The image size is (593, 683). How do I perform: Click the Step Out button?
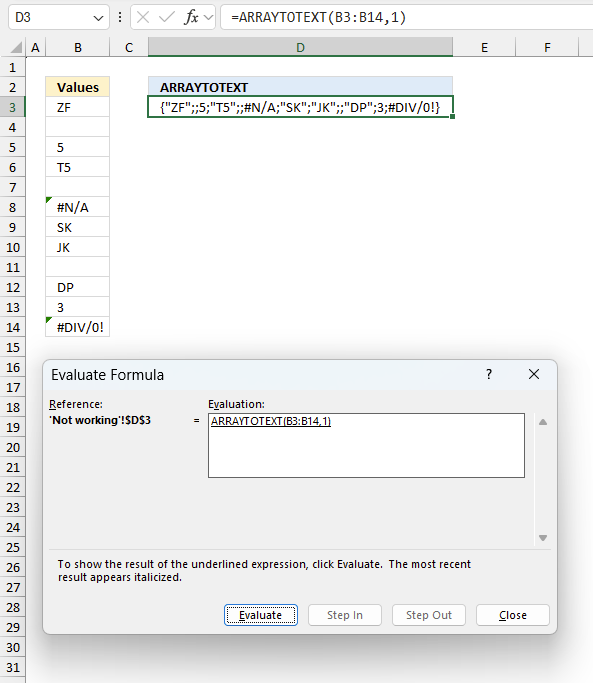point(429,615)
